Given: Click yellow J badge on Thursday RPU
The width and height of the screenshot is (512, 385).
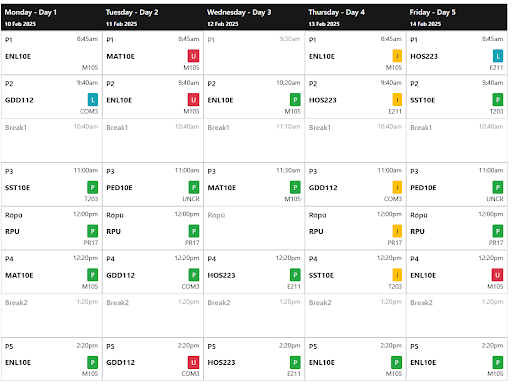Looking at the screenshot, I should [397, 231].
